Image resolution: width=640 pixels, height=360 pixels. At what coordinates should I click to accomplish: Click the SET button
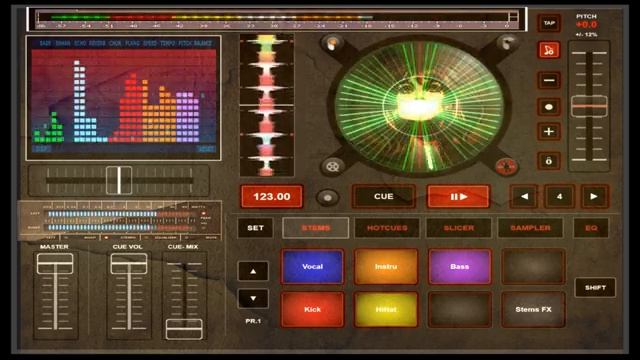(x=255, y=228)
